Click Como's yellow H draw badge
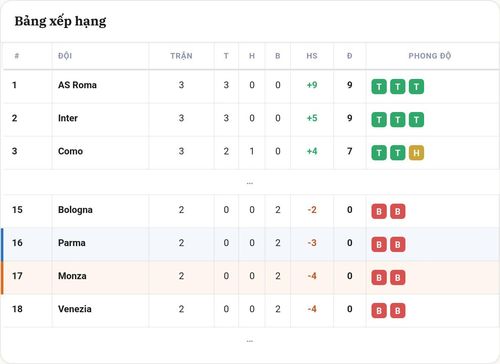The height and width of the screenshot is (364, 500). 416,153
